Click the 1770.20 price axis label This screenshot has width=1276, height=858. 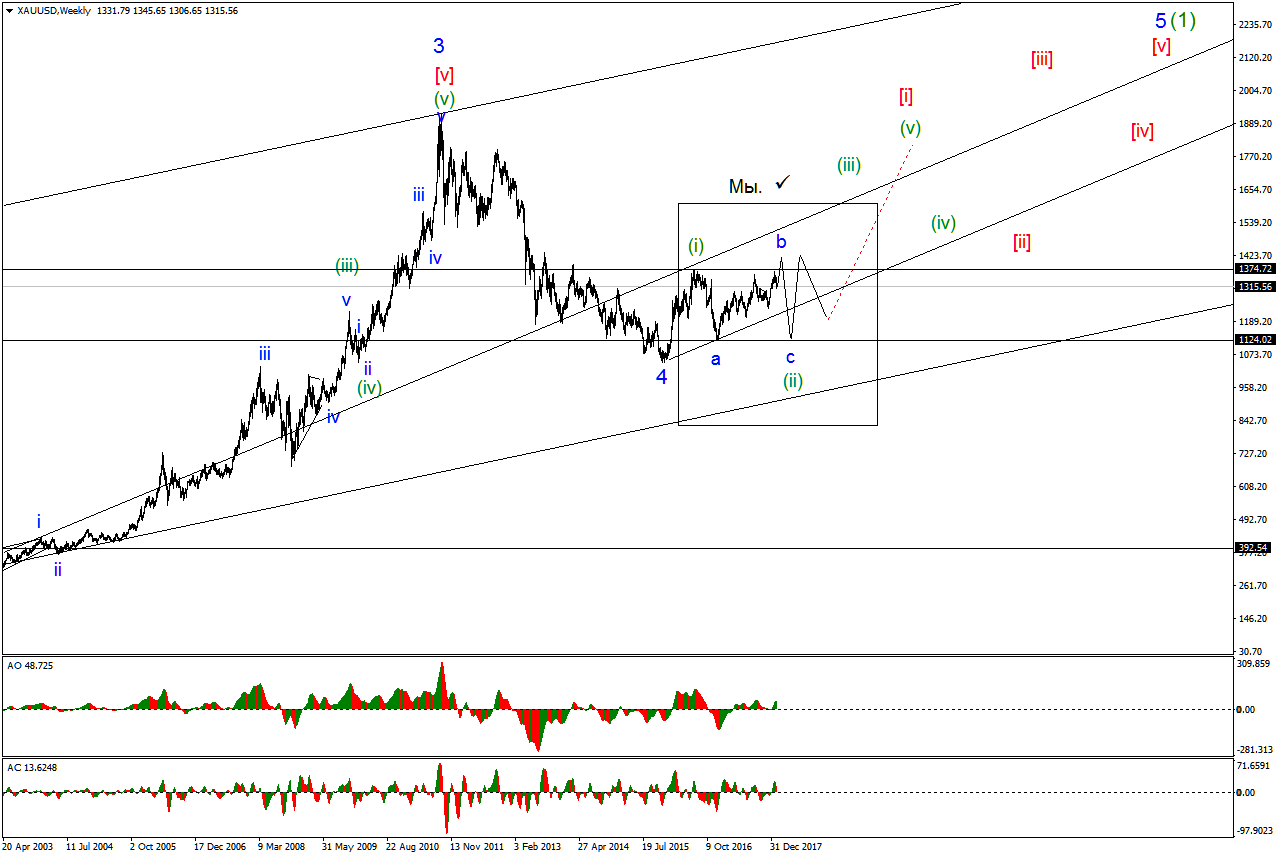click(x=1255, y=157)
